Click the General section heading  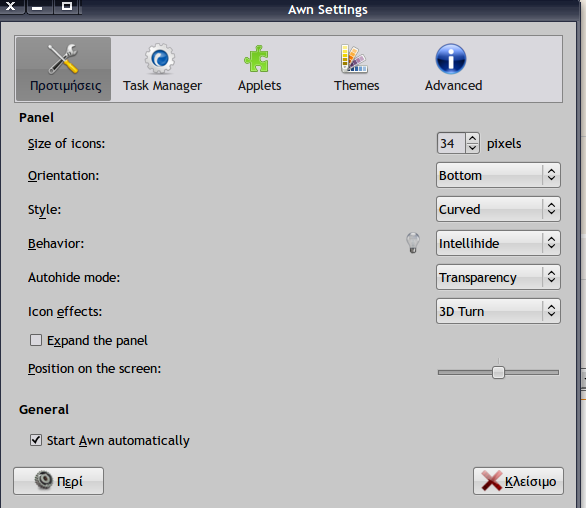pyautogui.click(x=44, y=409)
